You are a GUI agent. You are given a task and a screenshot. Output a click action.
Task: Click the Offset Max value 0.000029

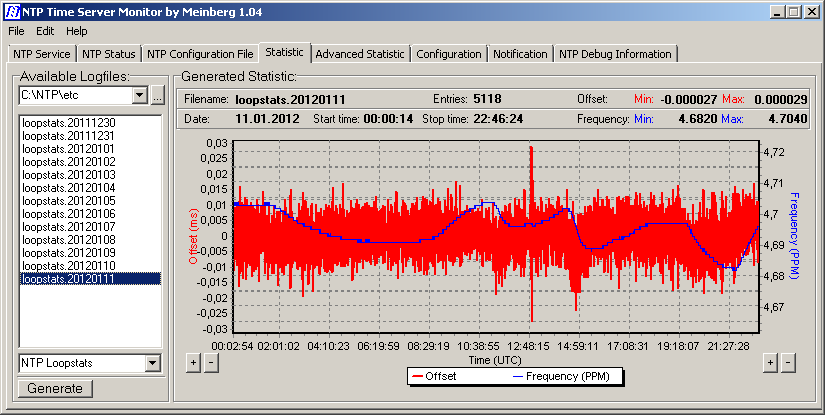tap(780, 99)
